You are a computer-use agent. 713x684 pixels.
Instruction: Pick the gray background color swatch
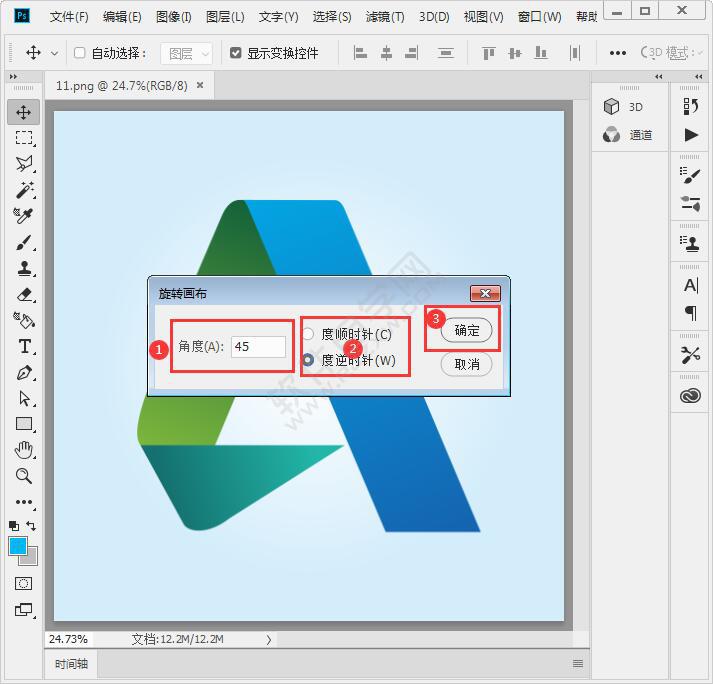pos(31,558)
